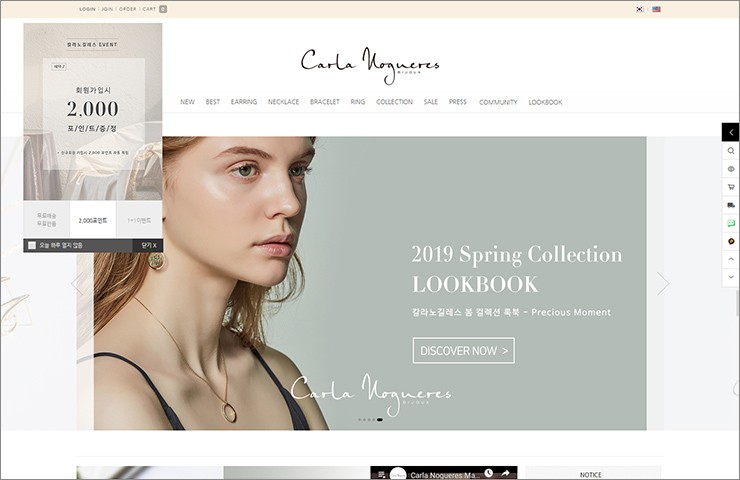Close the event popup

[149, 245]
